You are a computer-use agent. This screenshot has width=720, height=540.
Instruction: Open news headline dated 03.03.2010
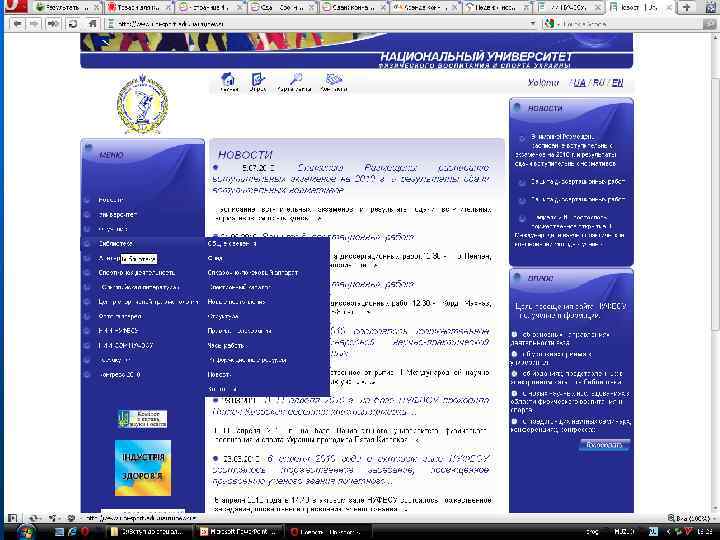[x=352, y=469]
